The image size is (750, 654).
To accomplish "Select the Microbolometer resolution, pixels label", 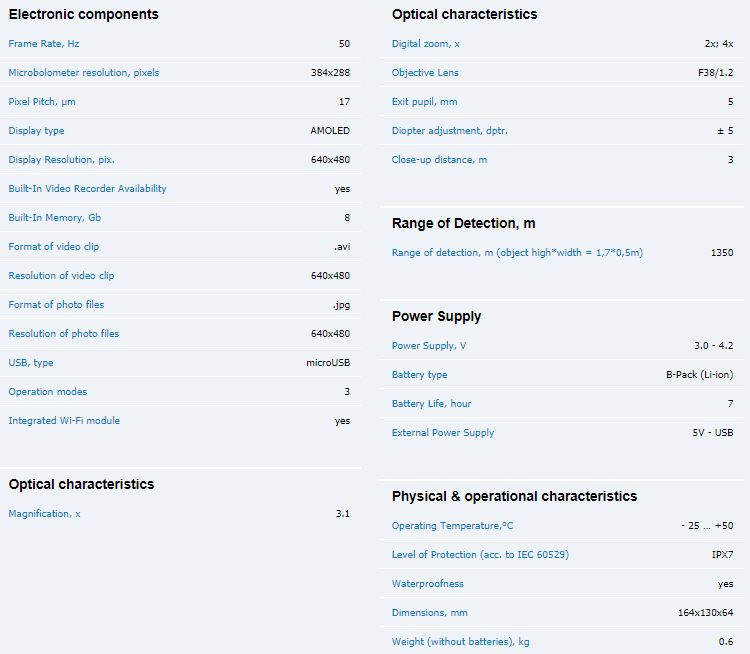I will (84, 73).
